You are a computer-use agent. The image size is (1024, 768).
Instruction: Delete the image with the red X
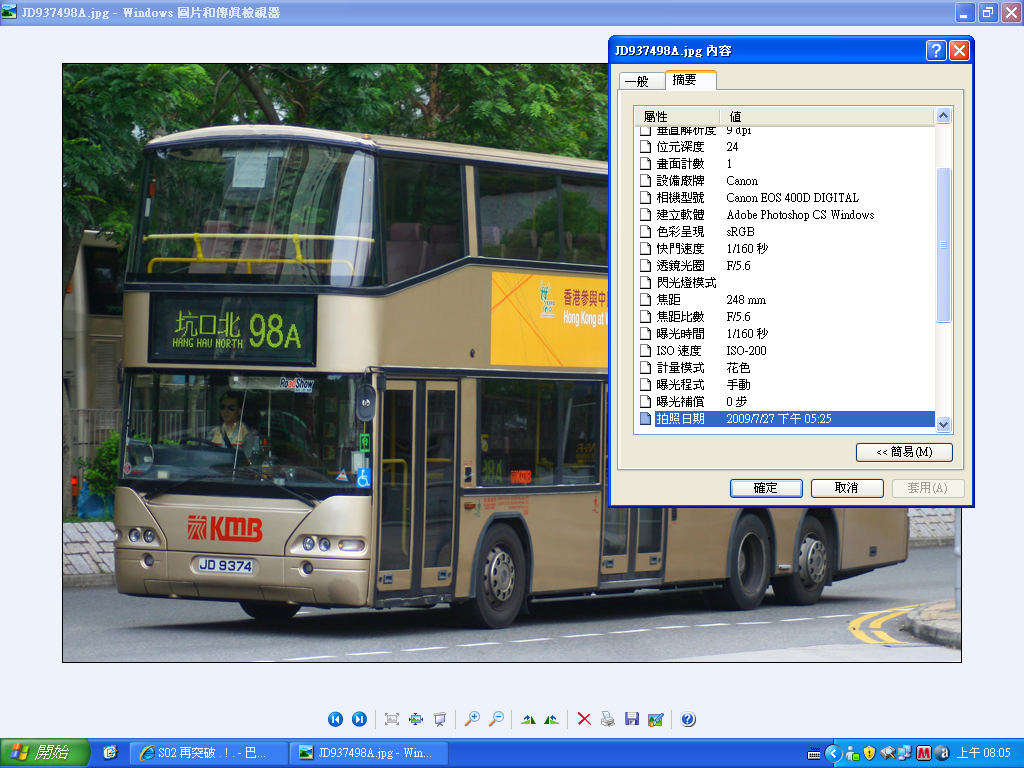[584, 719]
